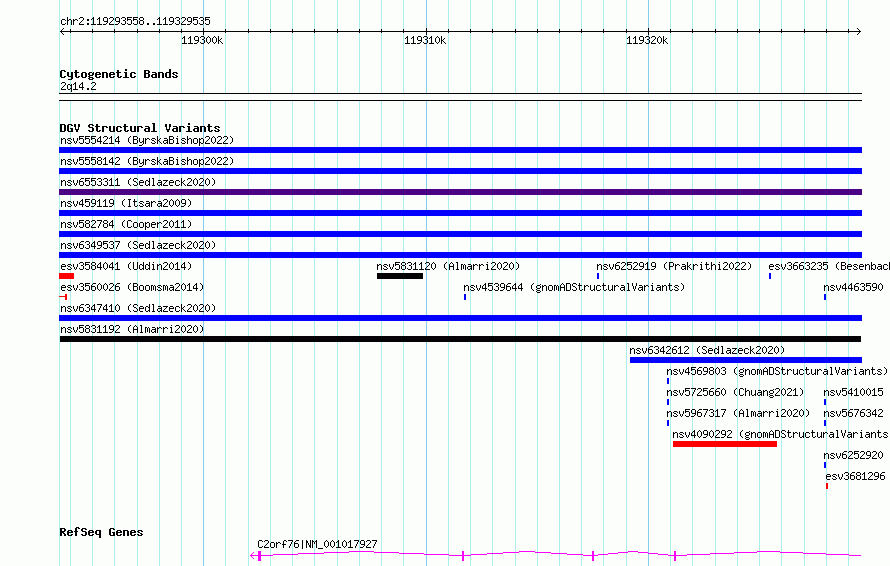
Task: Open the nsv5676342 variant label
Action: [853, 413]
